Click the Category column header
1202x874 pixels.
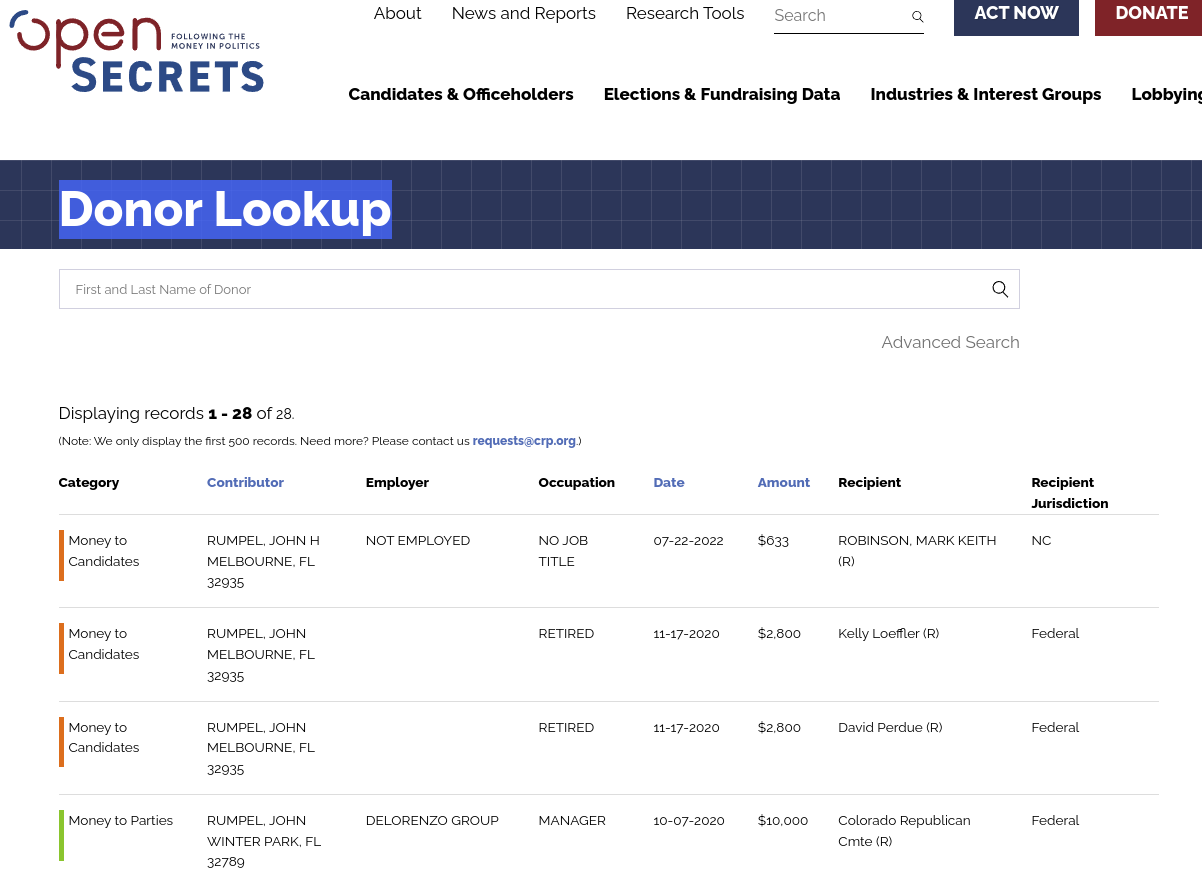click(x=89, y=482)
